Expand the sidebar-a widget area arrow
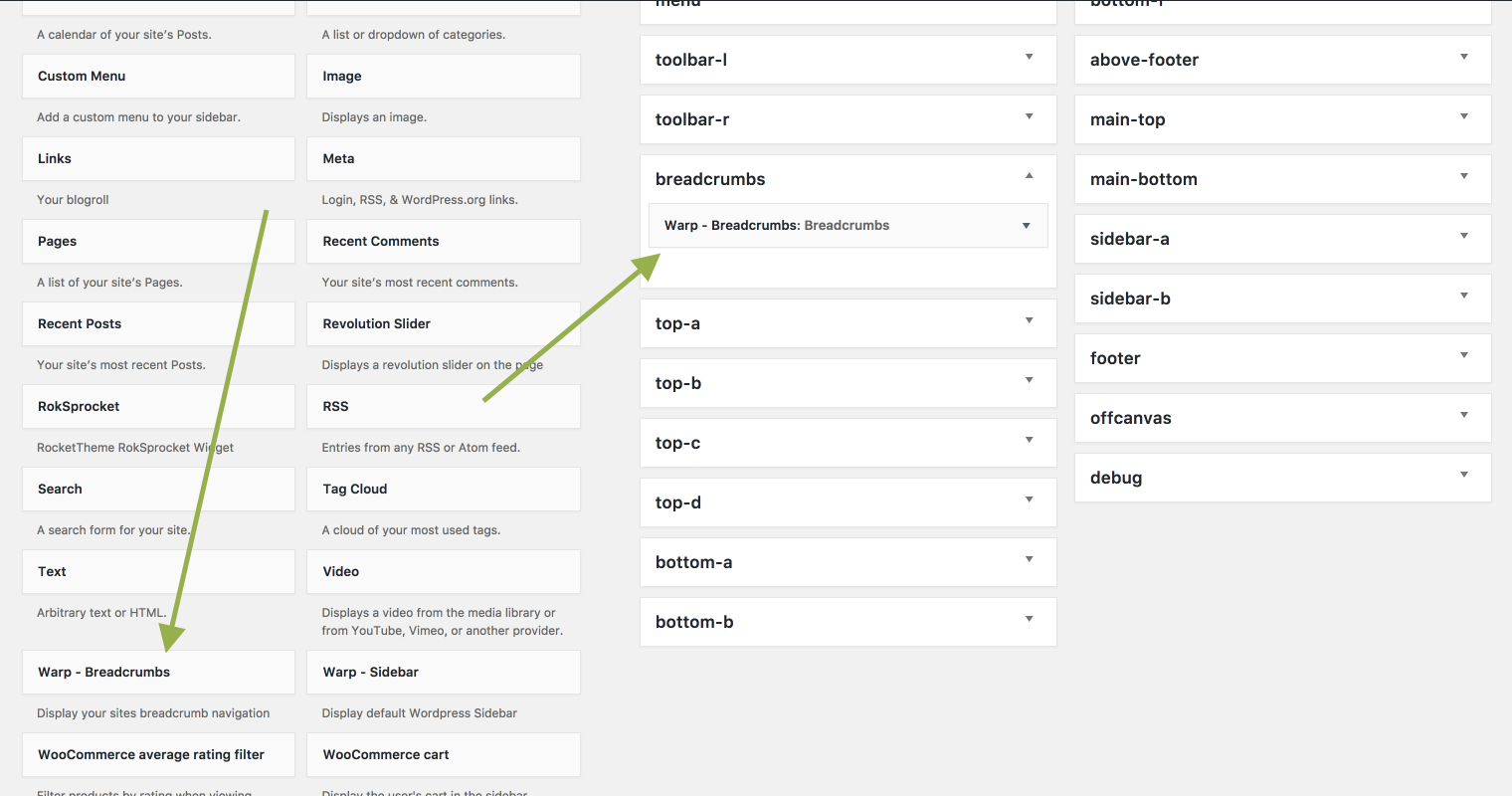The width and height of the screenshot is (1512, 796). 1464,236
